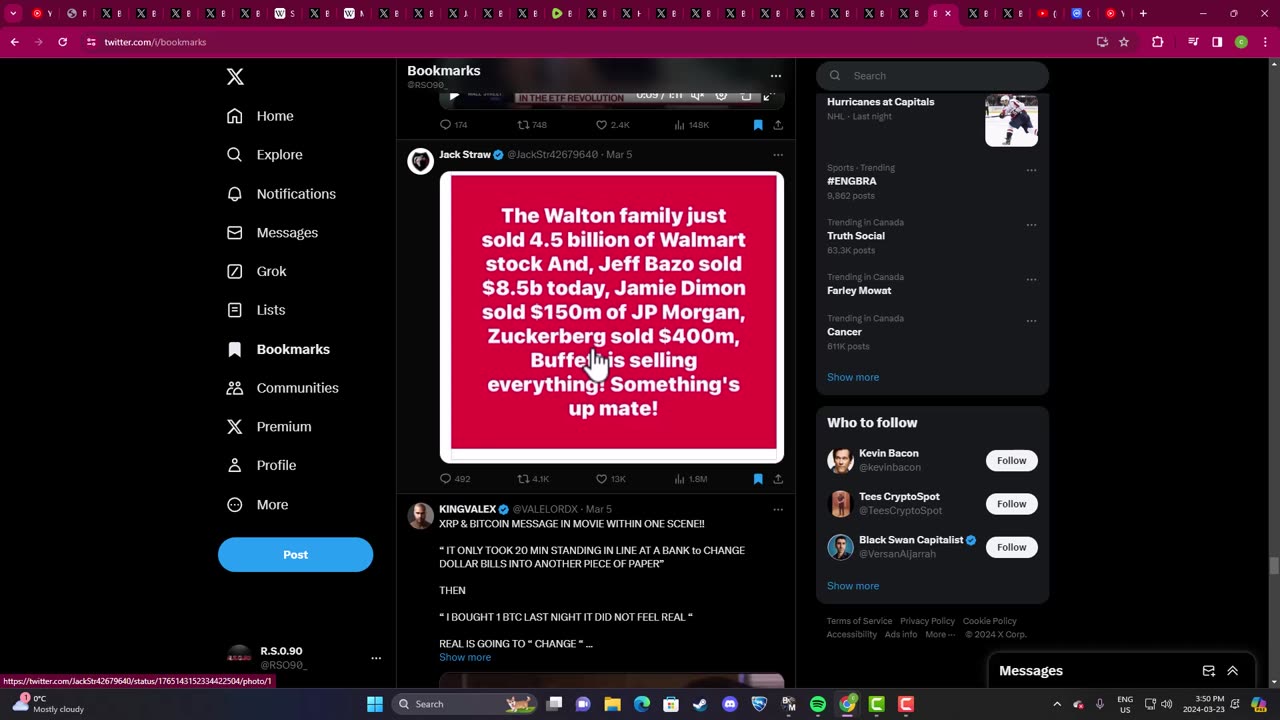Click the Communities sidebar icon
Screen dimensions: 1280x720
(x=234, y=388)
